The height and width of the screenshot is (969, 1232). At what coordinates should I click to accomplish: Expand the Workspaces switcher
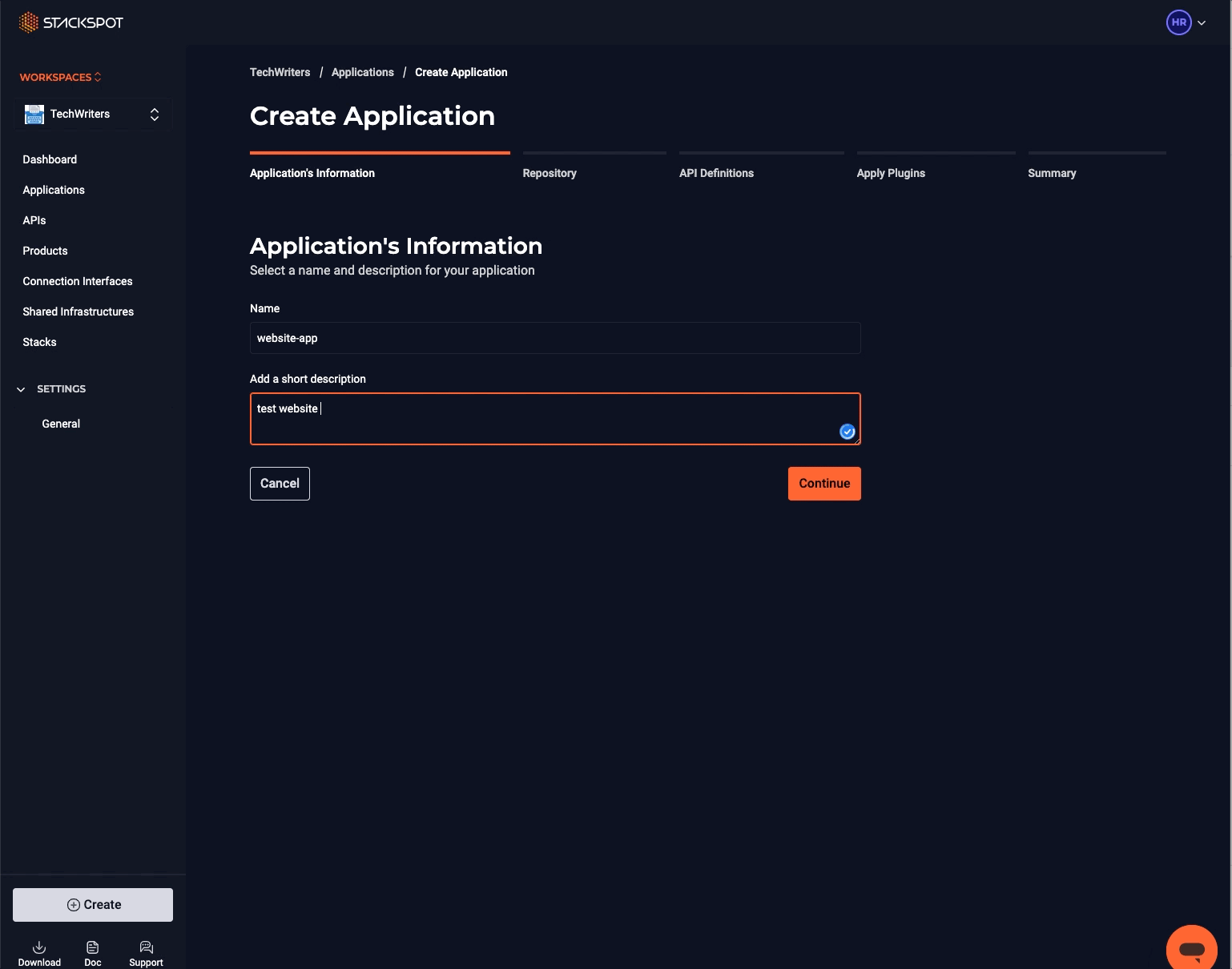(x=60, y=77)
